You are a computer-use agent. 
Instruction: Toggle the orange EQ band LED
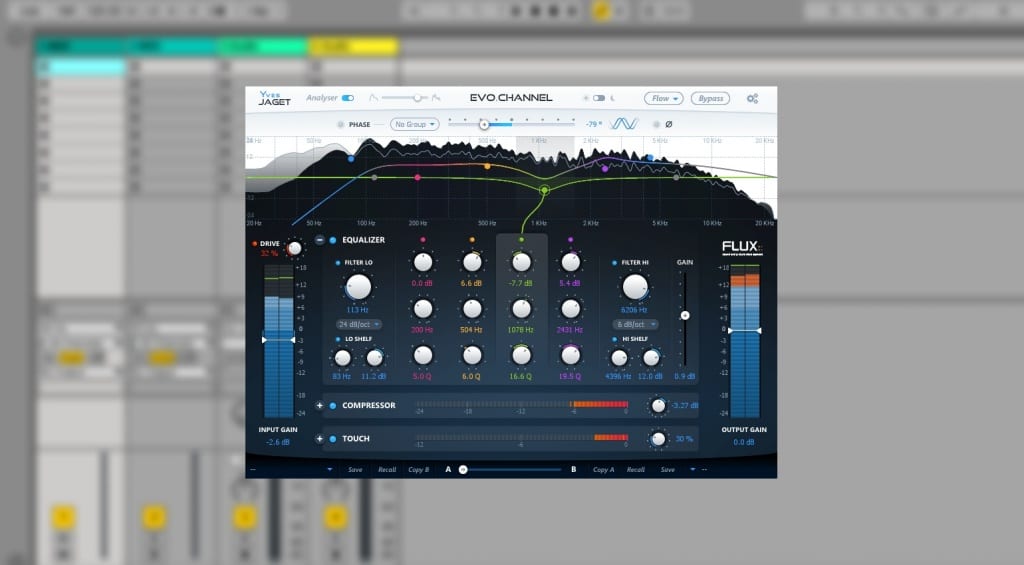[472, 240]
